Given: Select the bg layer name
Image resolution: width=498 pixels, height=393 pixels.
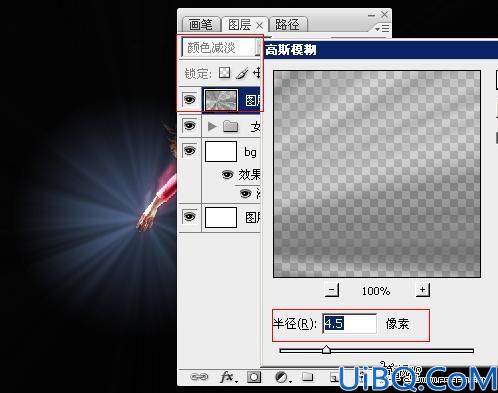Looking at the screenshot, I should point(250,152).
